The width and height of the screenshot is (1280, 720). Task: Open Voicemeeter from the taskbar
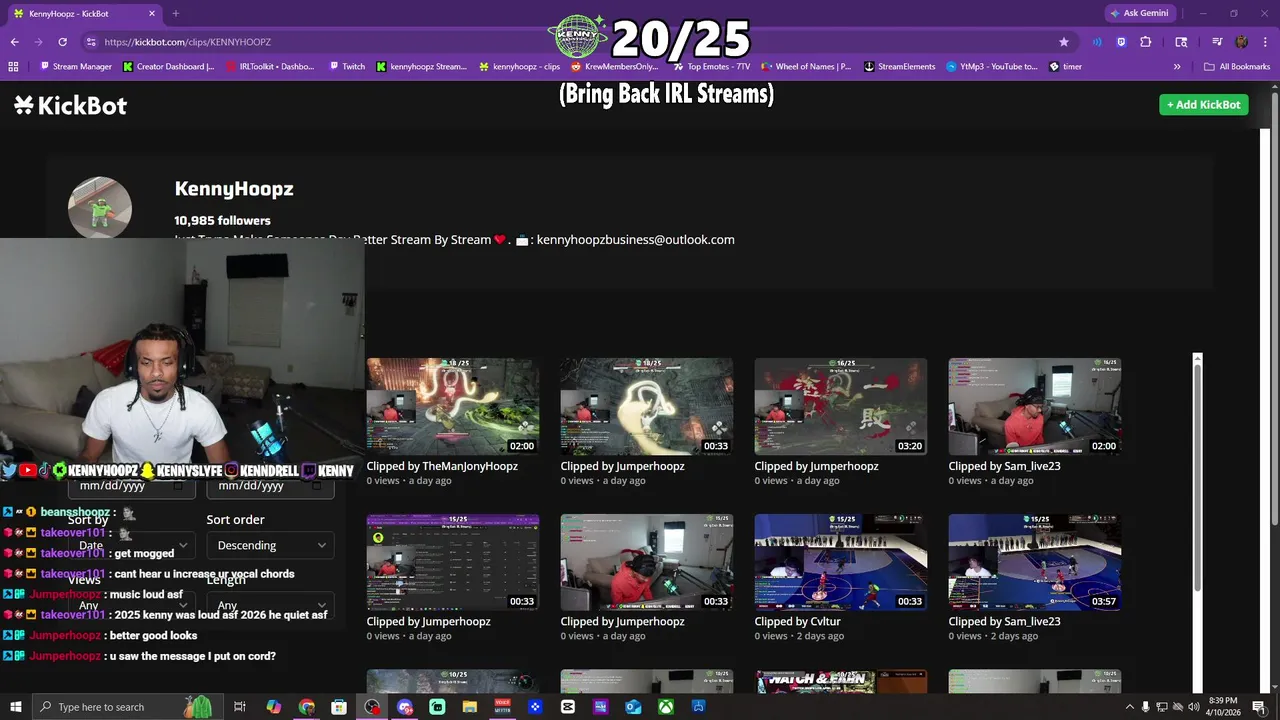click(x=503, y=707)
